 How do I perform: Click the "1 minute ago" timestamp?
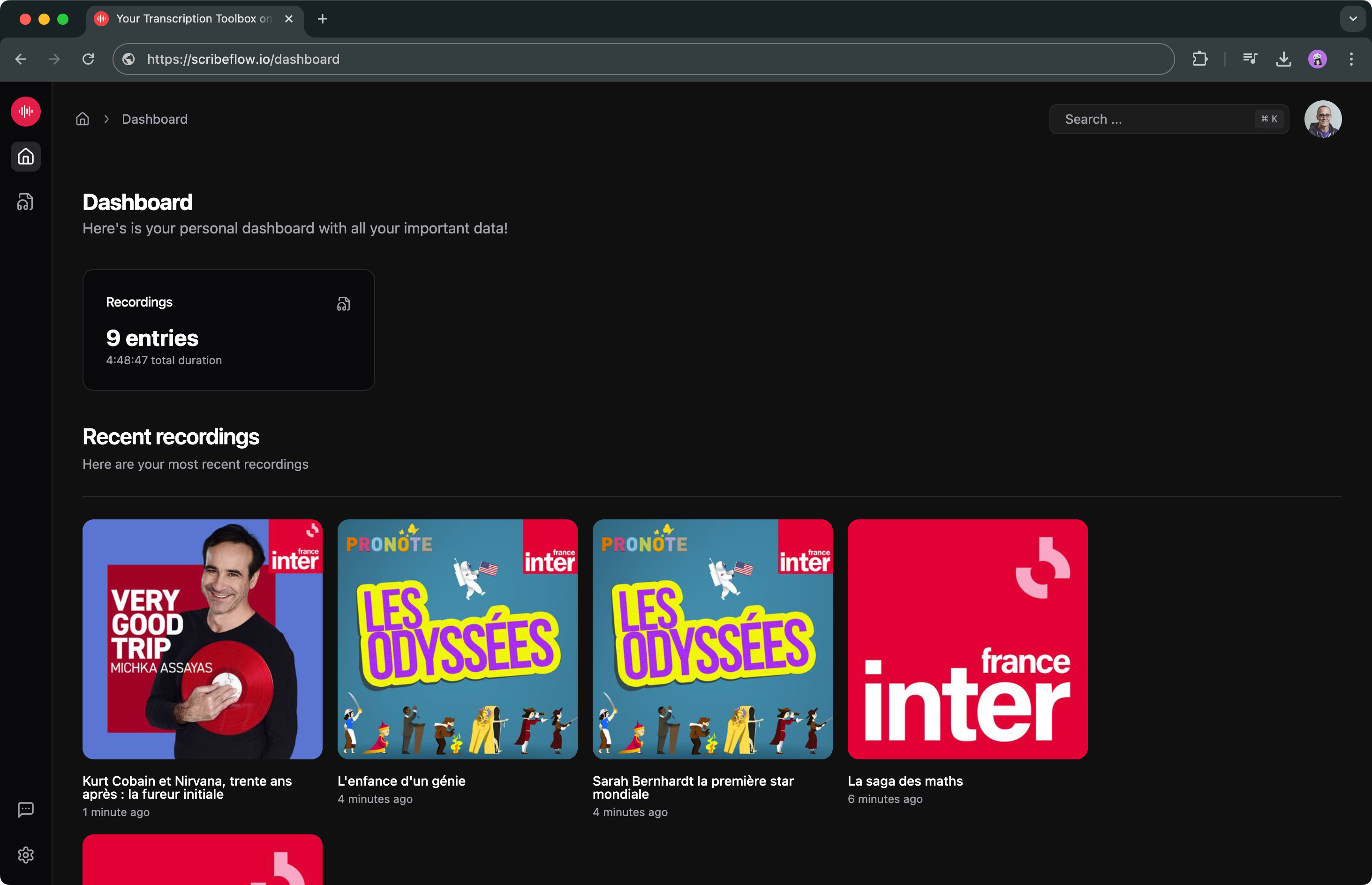pyautogui.click(x=116, y=812)
